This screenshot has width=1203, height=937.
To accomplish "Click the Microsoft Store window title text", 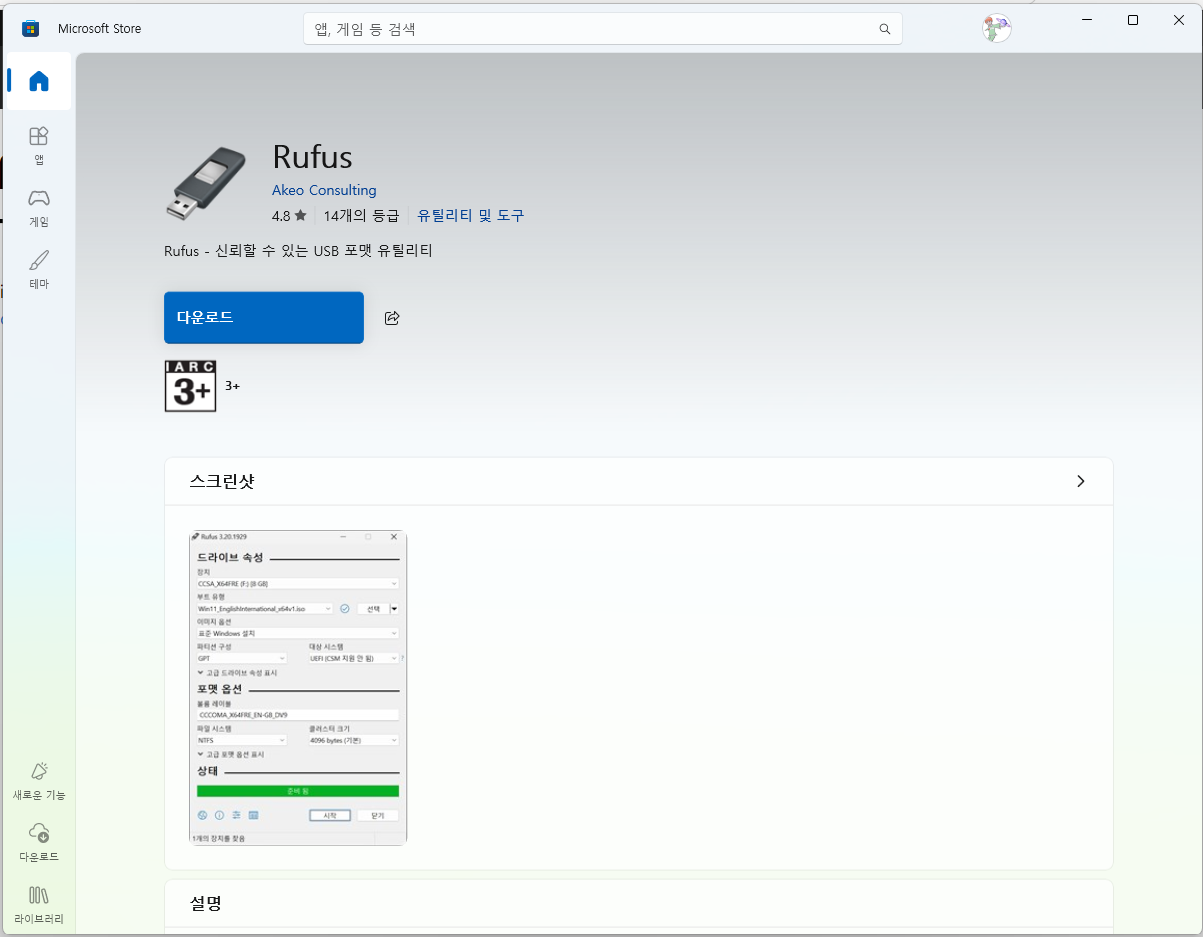I will (x=99, y=29).
